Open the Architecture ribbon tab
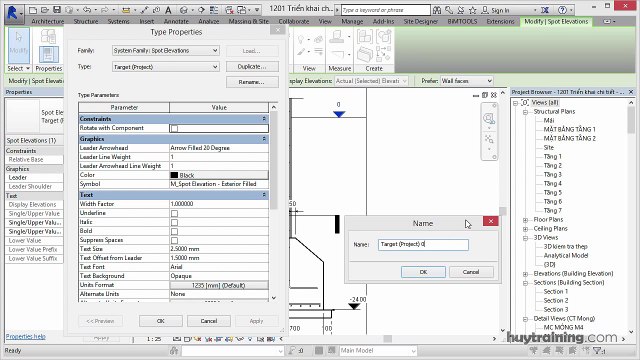Screen dimensions: 640x360 coord(48,21)
